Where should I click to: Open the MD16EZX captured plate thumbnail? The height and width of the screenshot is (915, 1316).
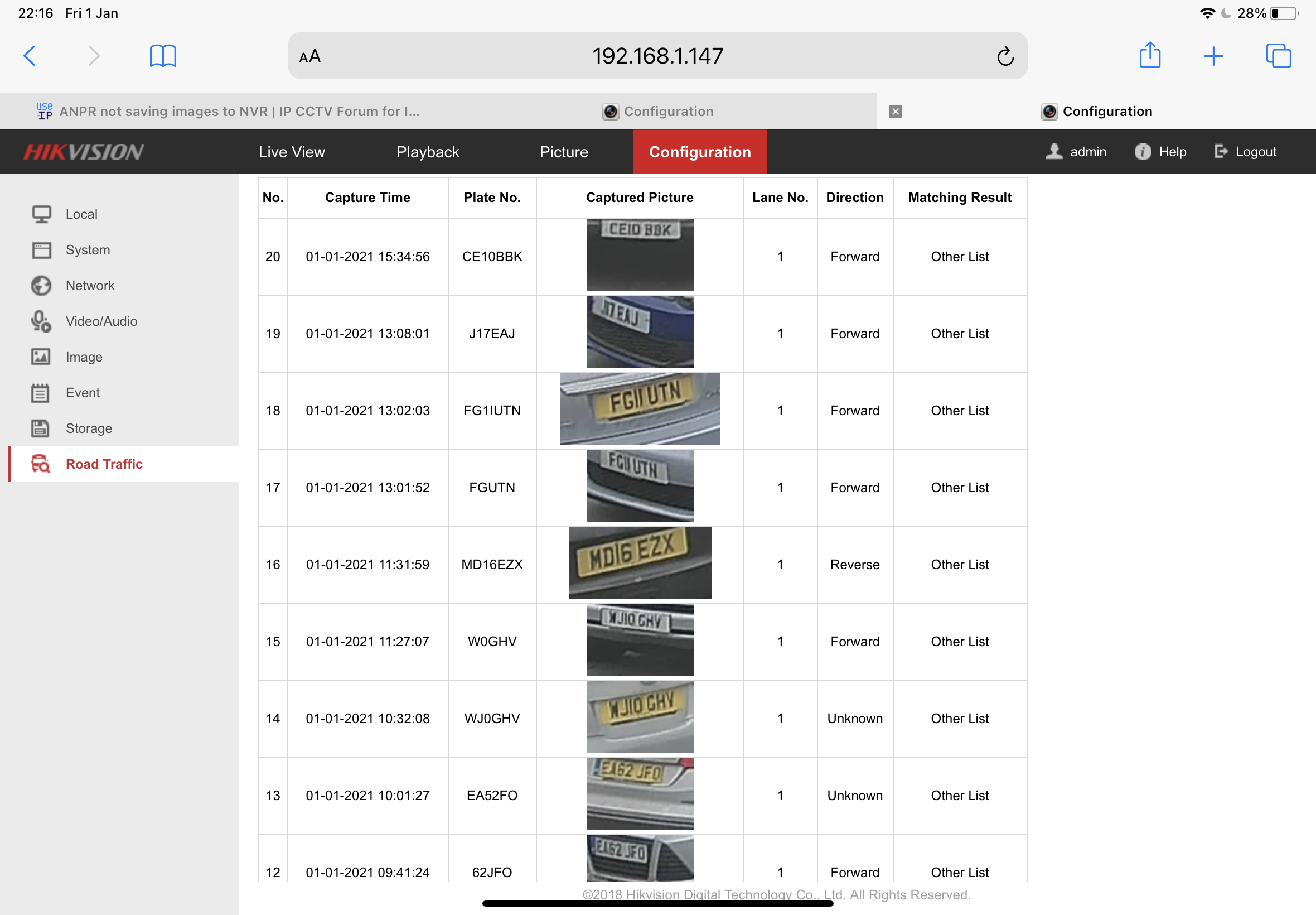point(640,563)
